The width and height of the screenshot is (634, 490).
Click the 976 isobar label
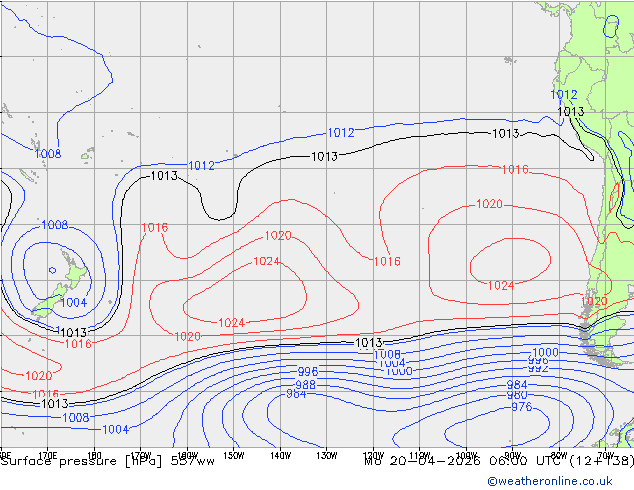[521, 406]
